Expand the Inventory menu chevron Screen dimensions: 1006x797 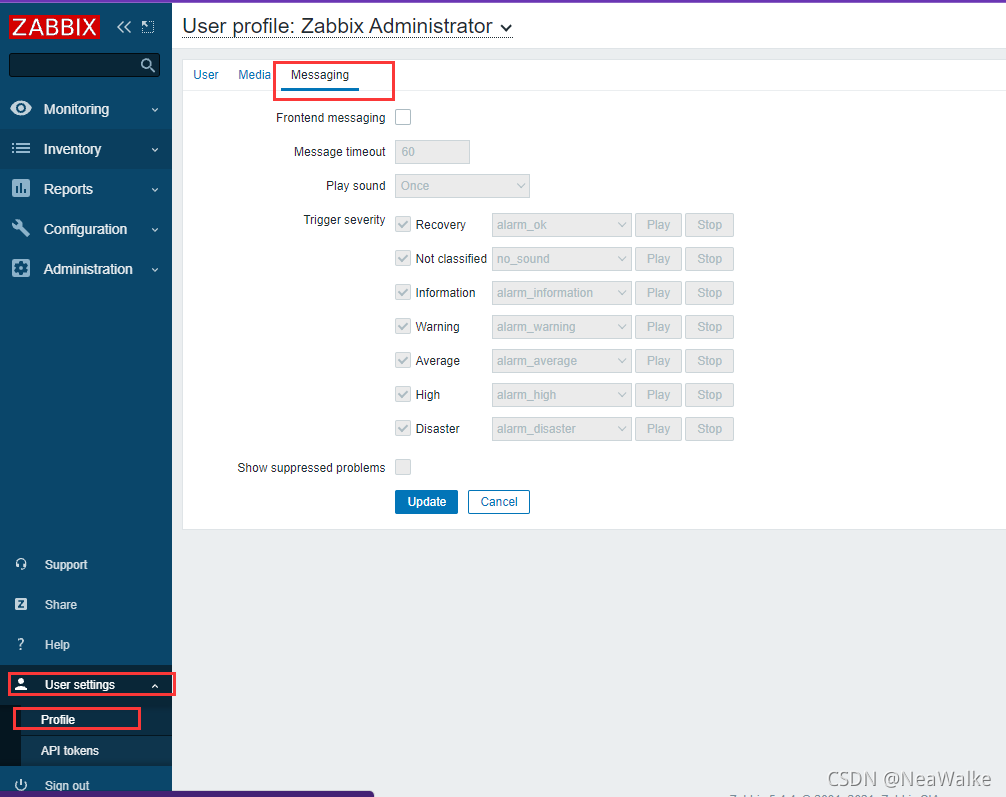point(155,150)
